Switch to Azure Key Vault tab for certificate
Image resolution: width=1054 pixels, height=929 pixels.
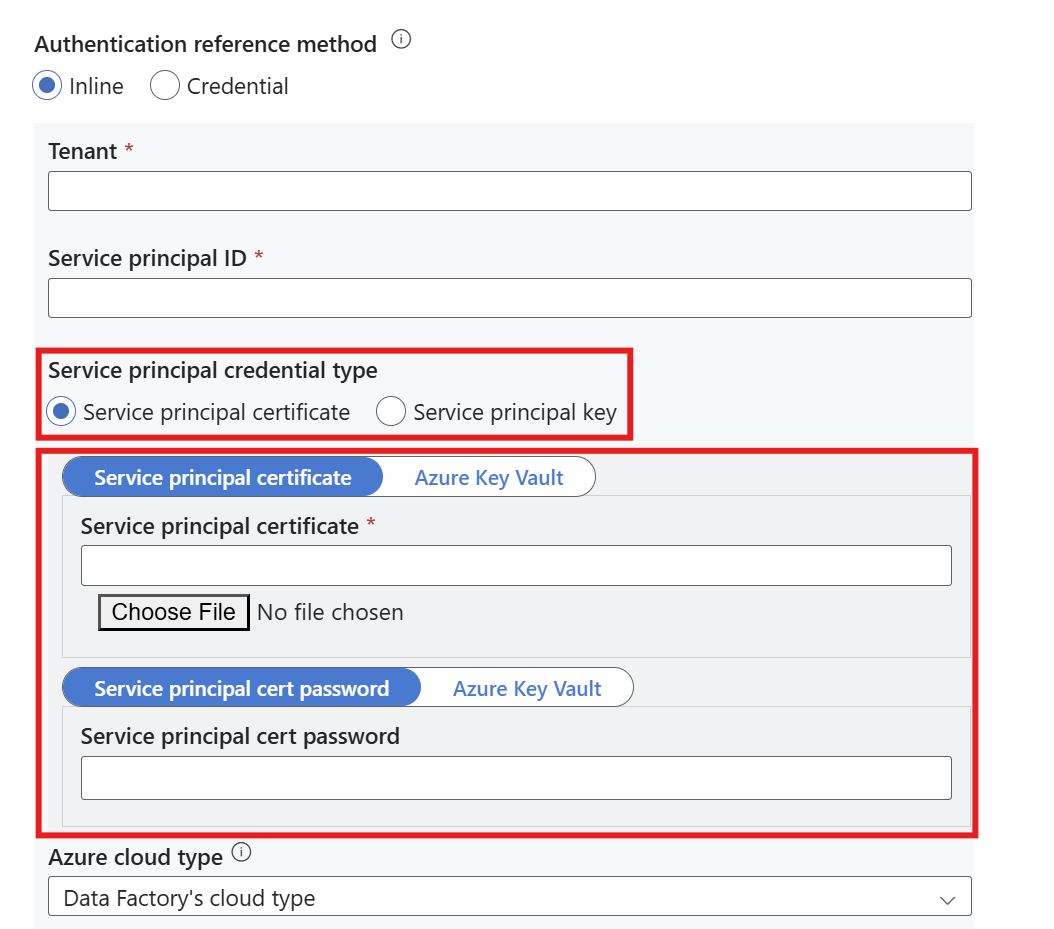coord(489,478)
